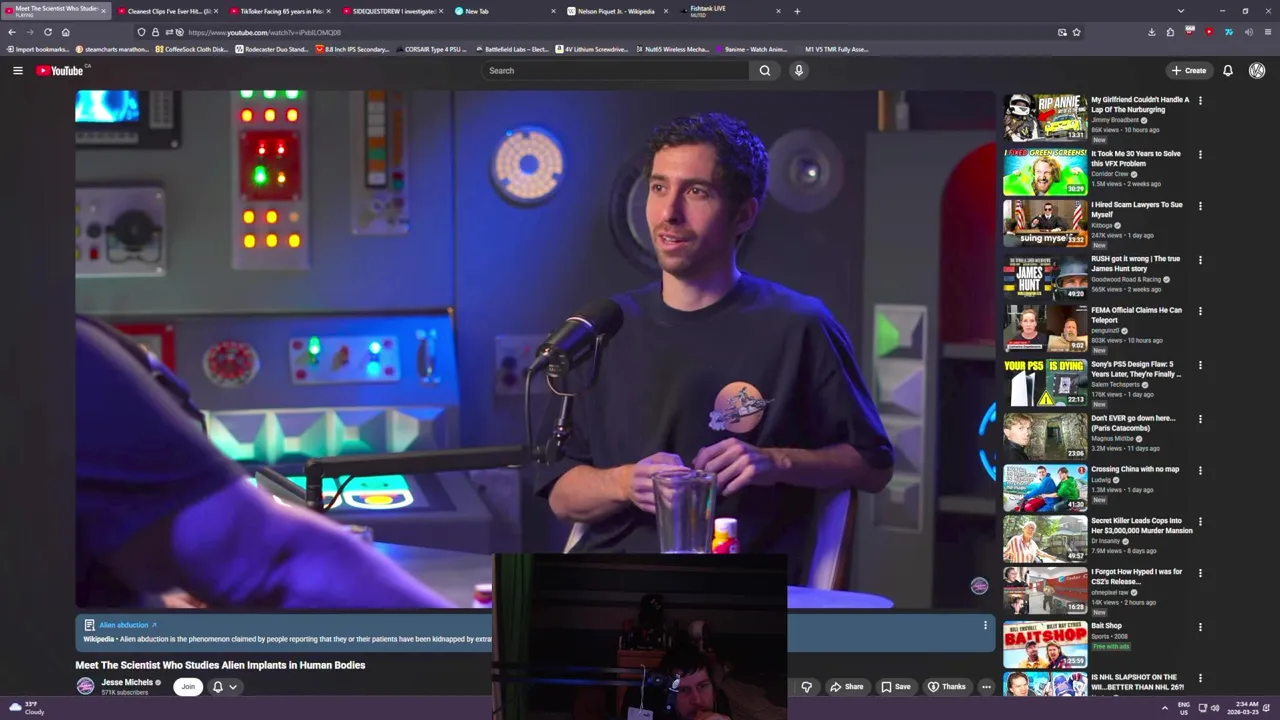Switch to SIDEQUESTDREW I investigate tab

393,11
